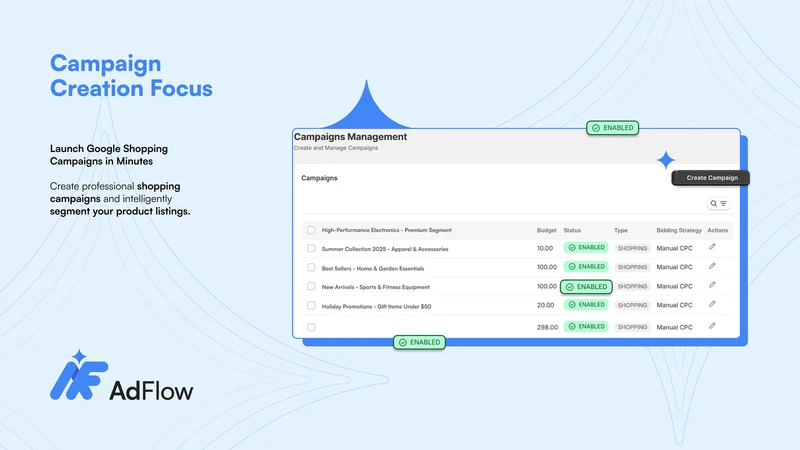Click budget 100.00 in Best Sellers row

point(546,267)
